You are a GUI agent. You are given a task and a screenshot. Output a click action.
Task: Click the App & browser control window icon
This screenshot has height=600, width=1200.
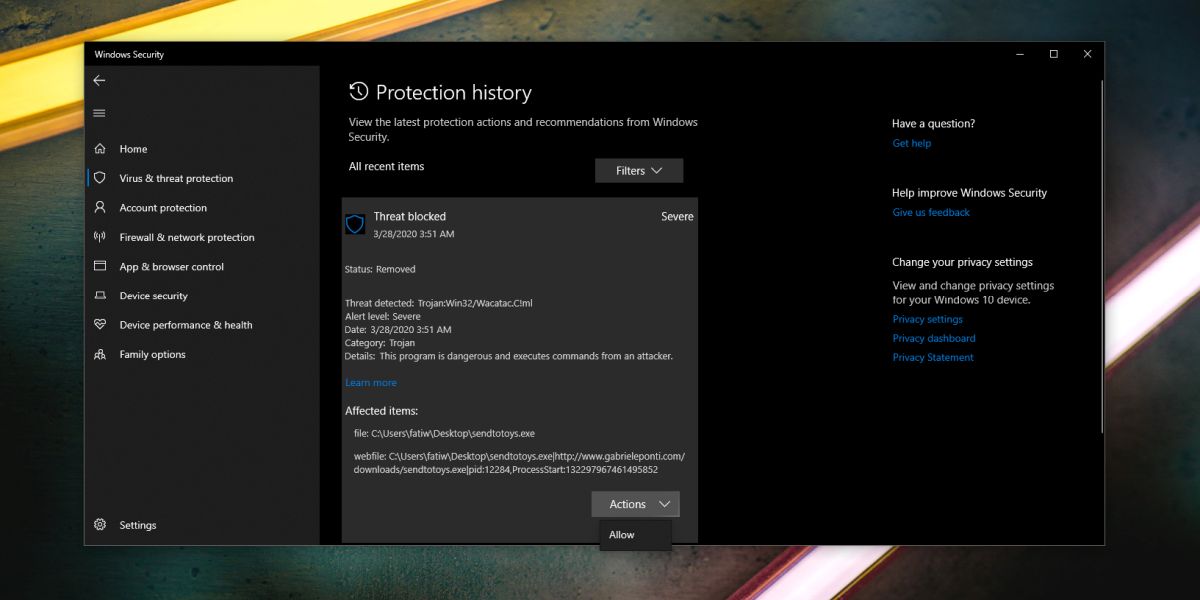tap(99, 266)
